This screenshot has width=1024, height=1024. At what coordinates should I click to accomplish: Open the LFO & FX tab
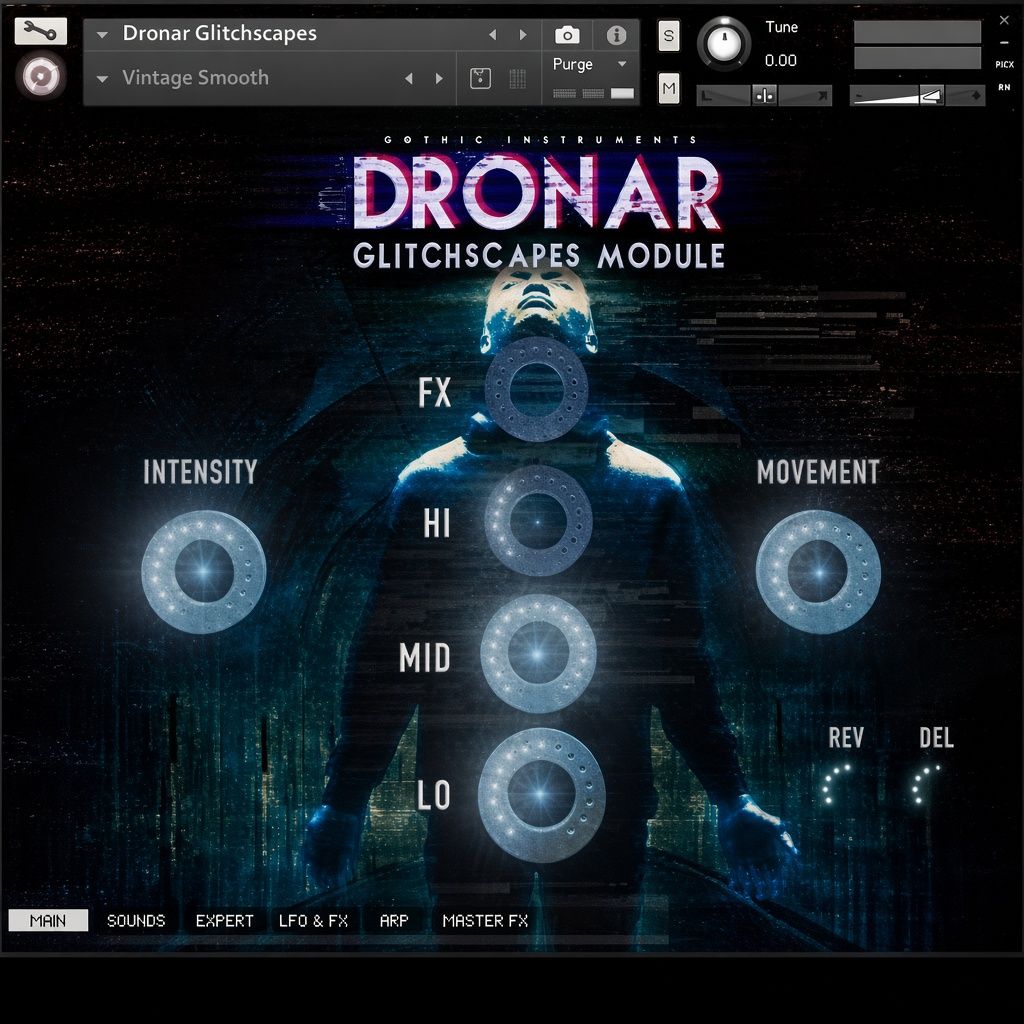coord(313,920)
